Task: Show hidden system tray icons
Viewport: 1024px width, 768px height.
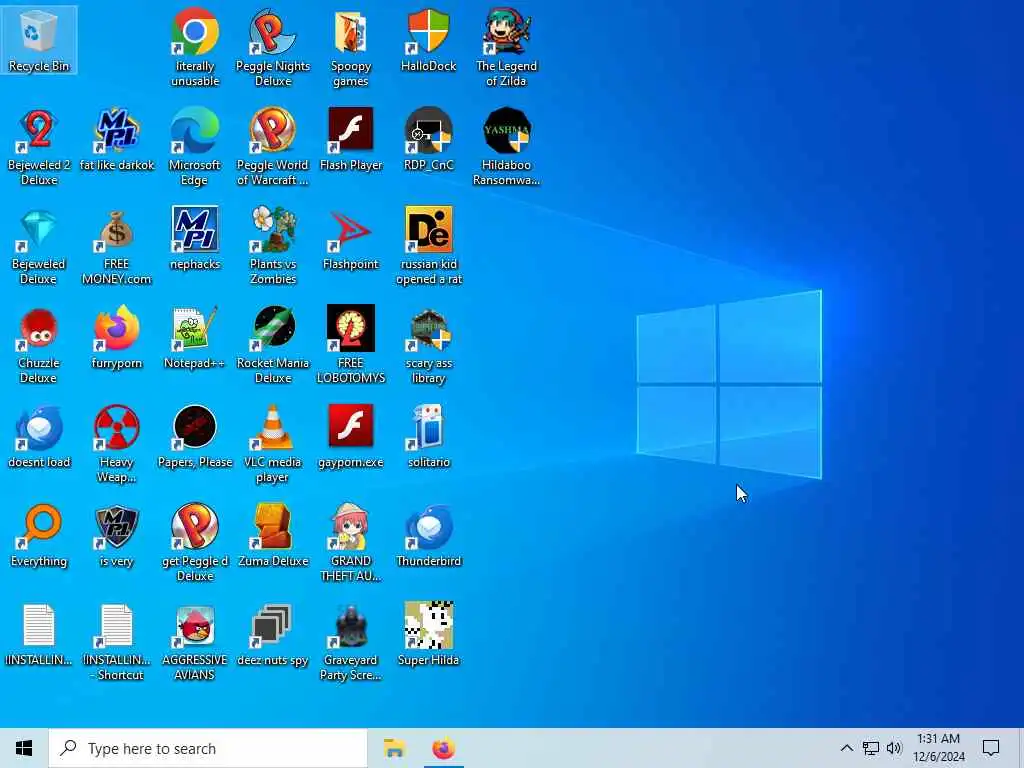Action: click(x=846, y=748)
